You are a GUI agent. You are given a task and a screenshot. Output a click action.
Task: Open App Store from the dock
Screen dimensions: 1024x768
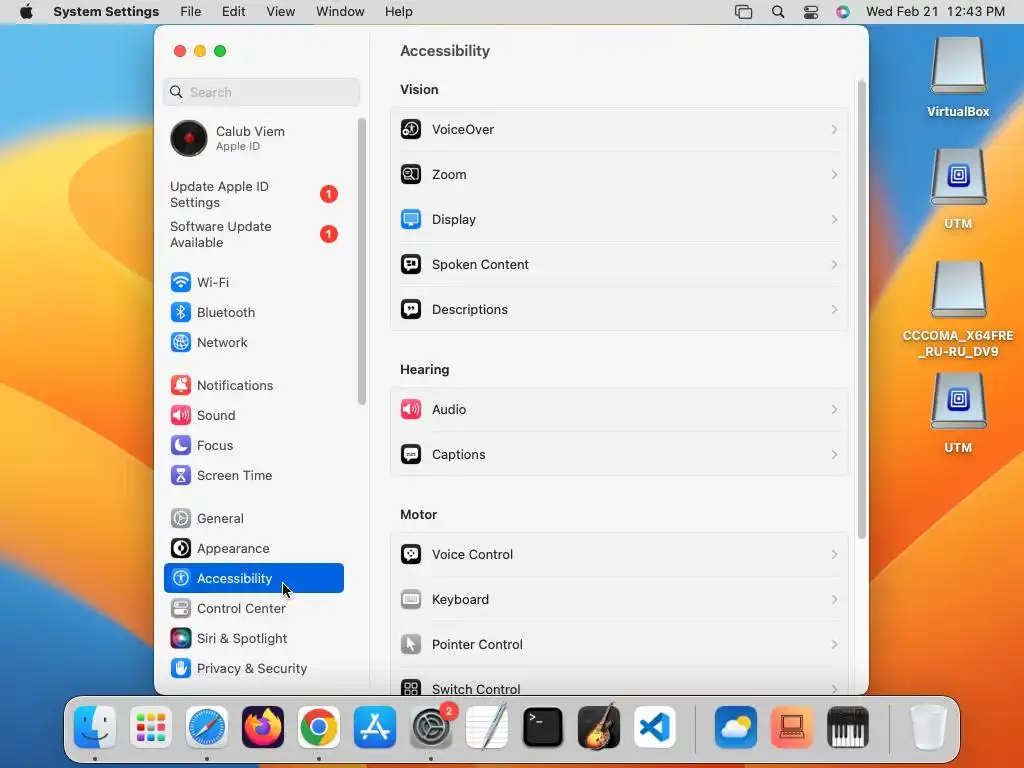pyautogui.click(x=375, y=727)
